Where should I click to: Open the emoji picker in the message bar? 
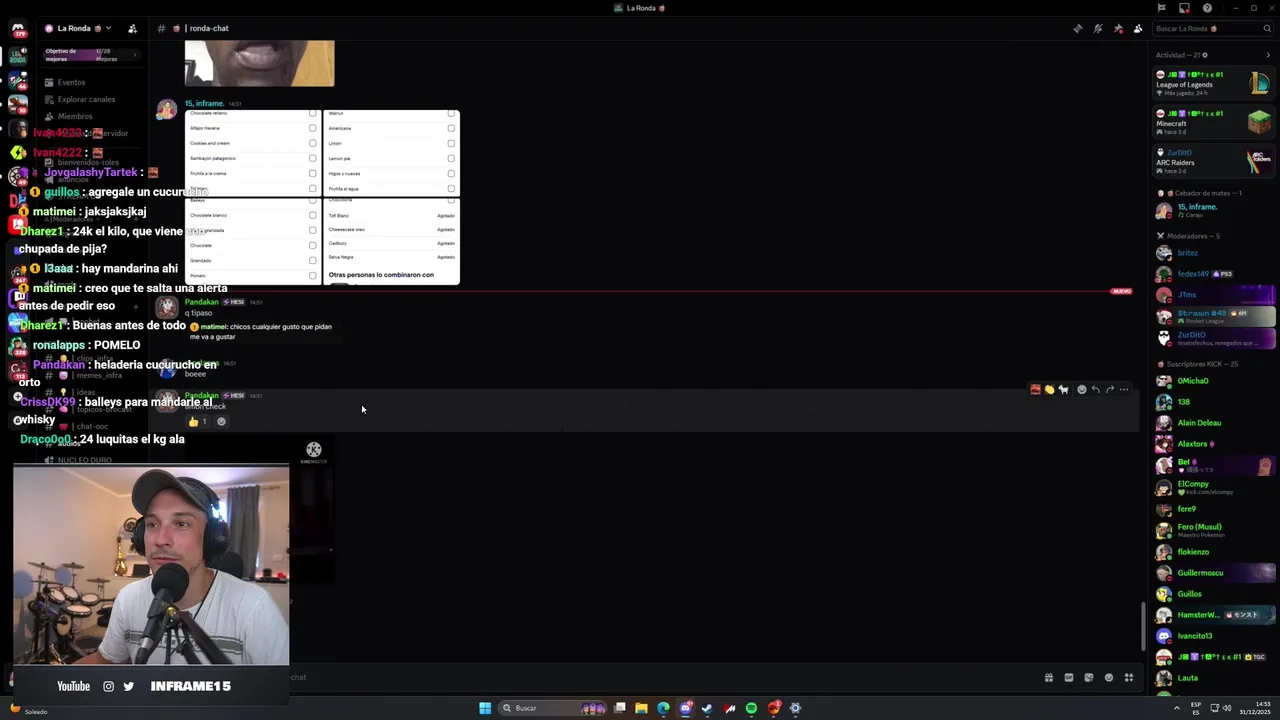point(1109,677)
